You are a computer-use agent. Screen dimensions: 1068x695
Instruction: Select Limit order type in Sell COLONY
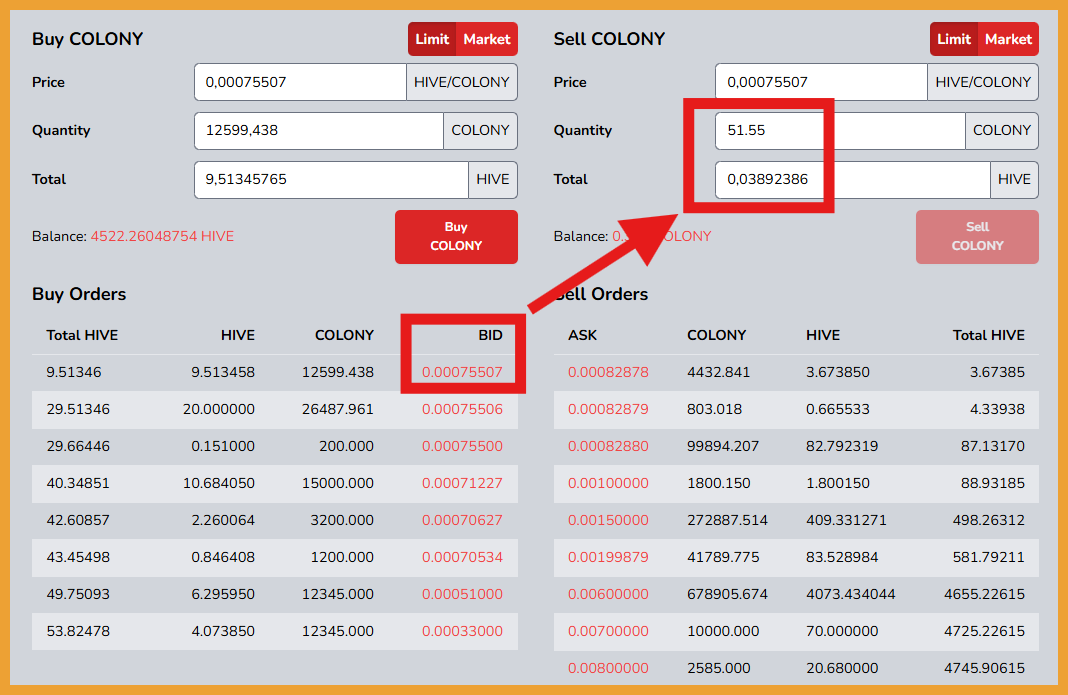point(953,39)
